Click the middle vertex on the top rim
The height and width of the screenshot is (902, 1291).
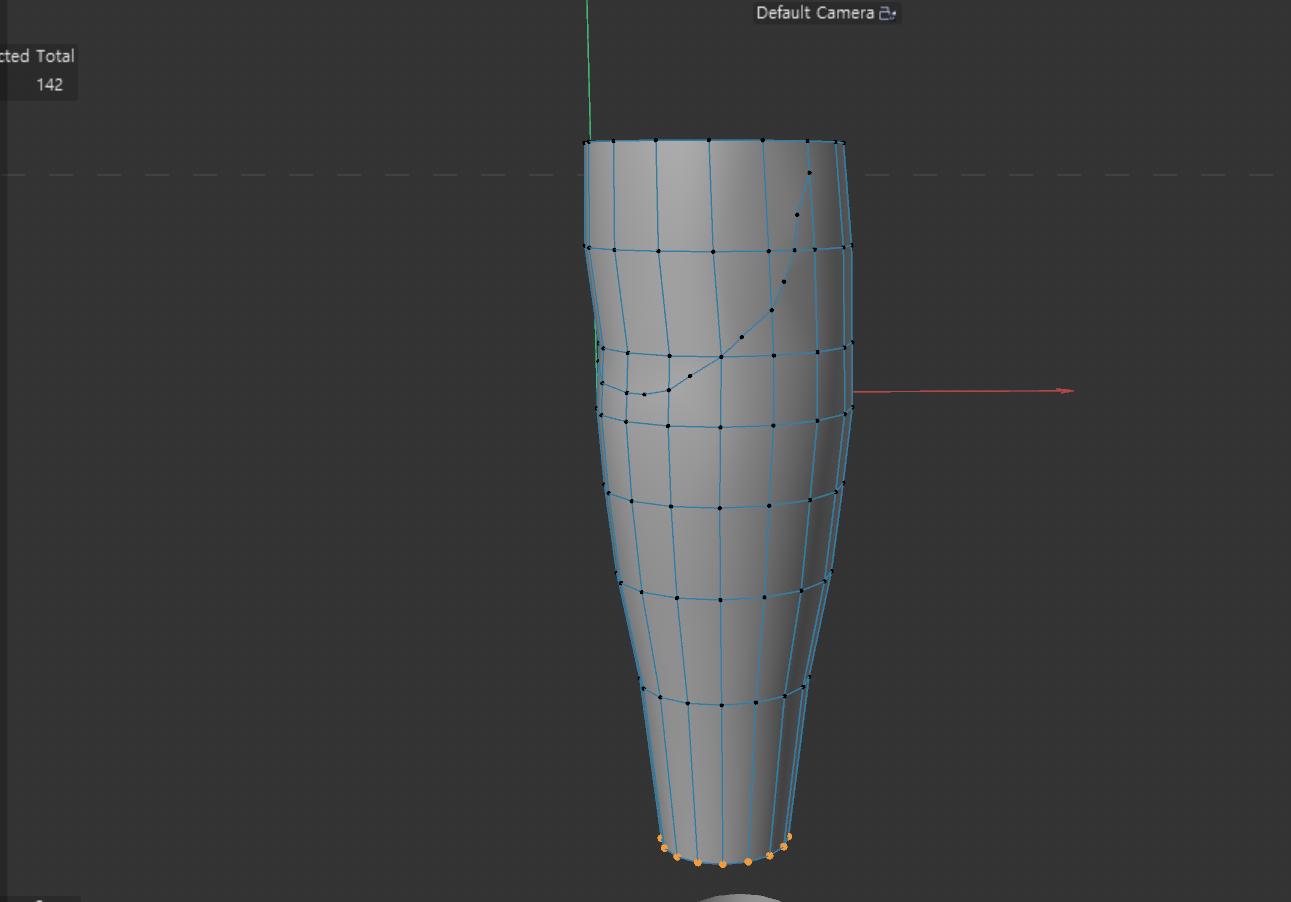pyautogui.click(x=709, y=141)
